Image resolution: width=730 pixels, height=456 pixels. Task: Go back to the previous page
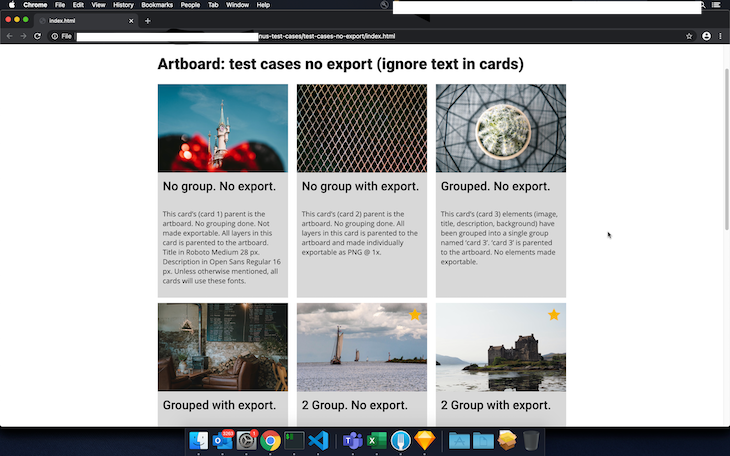click(9, 36)
